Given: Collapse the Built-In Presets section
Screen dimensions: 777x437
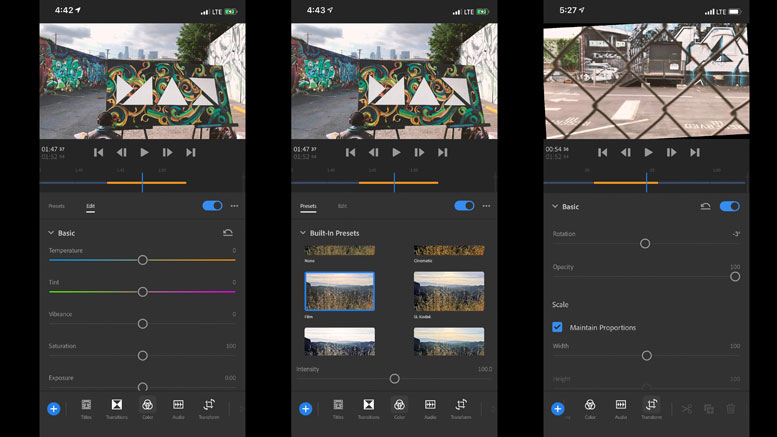Looking at the screenshot, I should 302,232.
